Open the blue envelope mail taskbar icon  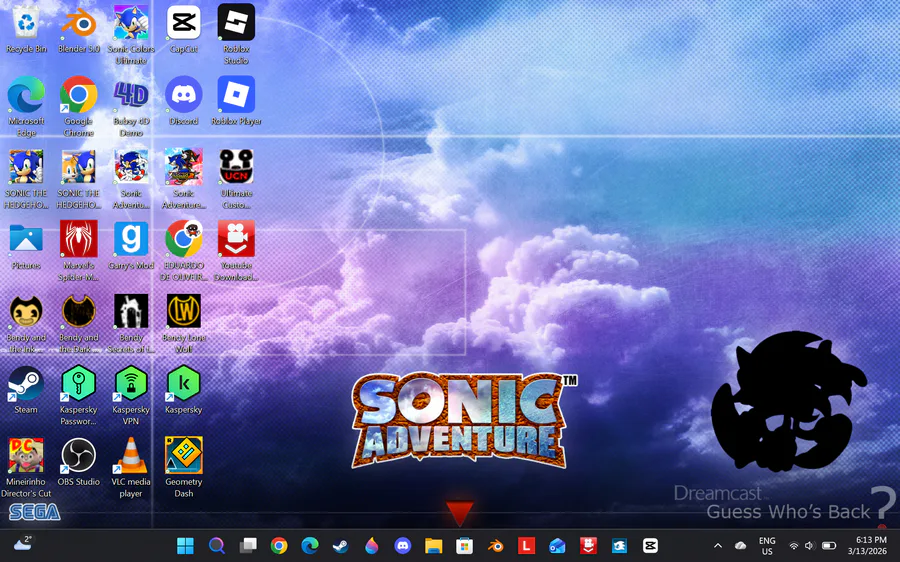click(557, 545)
